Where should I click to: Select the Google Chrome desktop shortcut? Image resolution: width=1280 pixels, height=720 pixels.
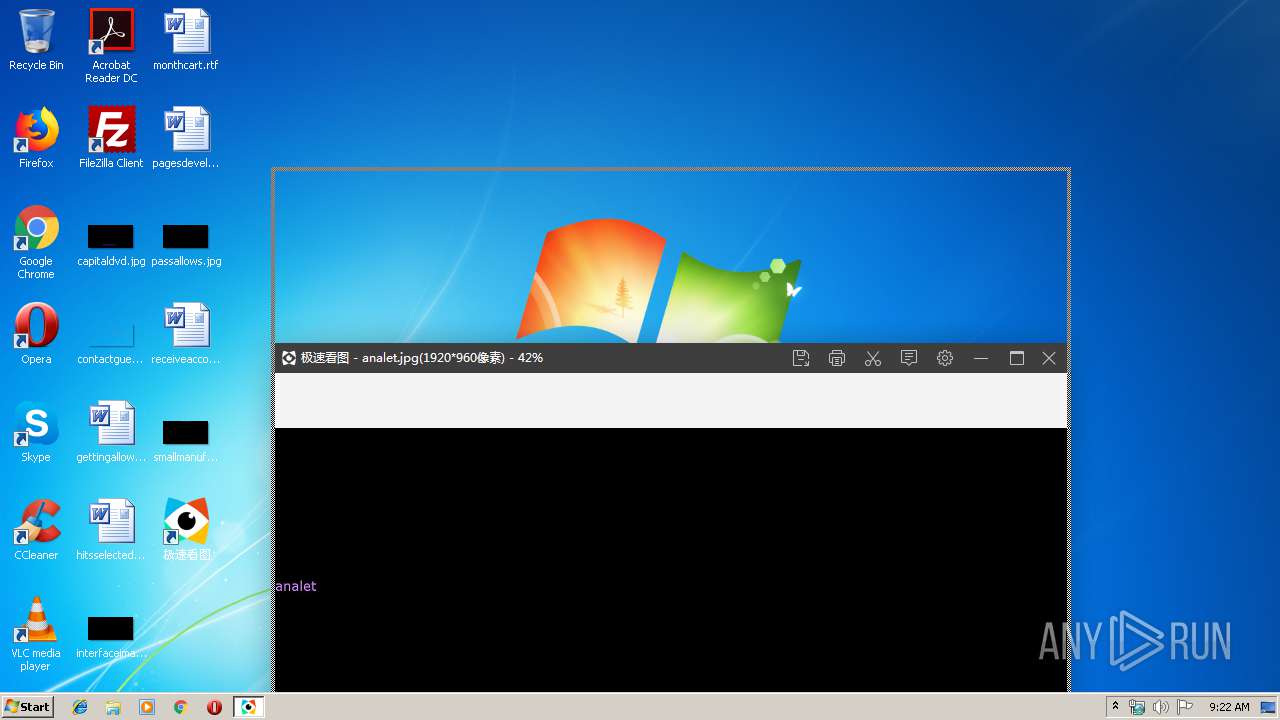click(36, 242)
